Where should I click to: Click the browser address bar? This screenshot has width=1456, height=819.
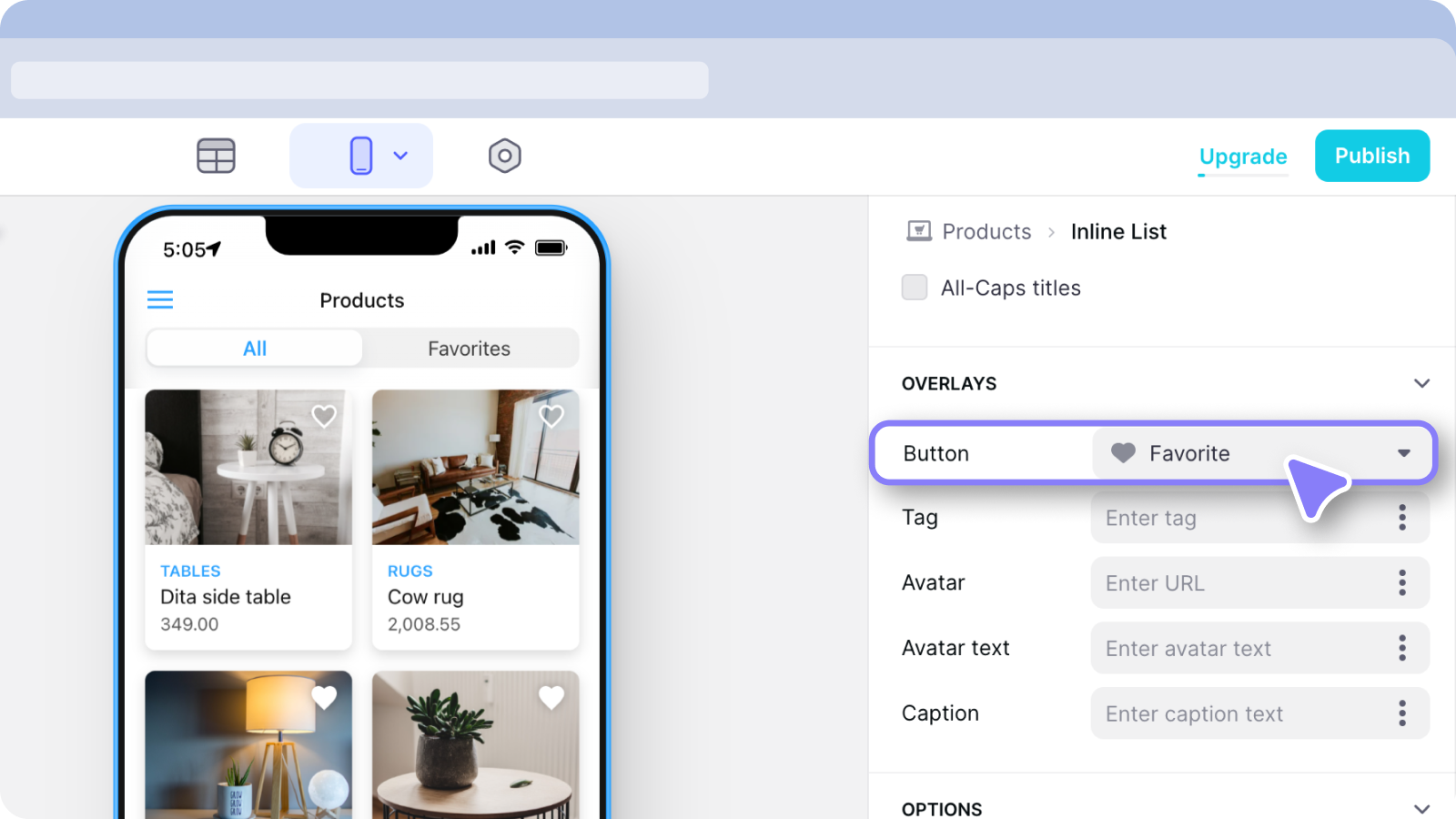[x=359, y=80]
